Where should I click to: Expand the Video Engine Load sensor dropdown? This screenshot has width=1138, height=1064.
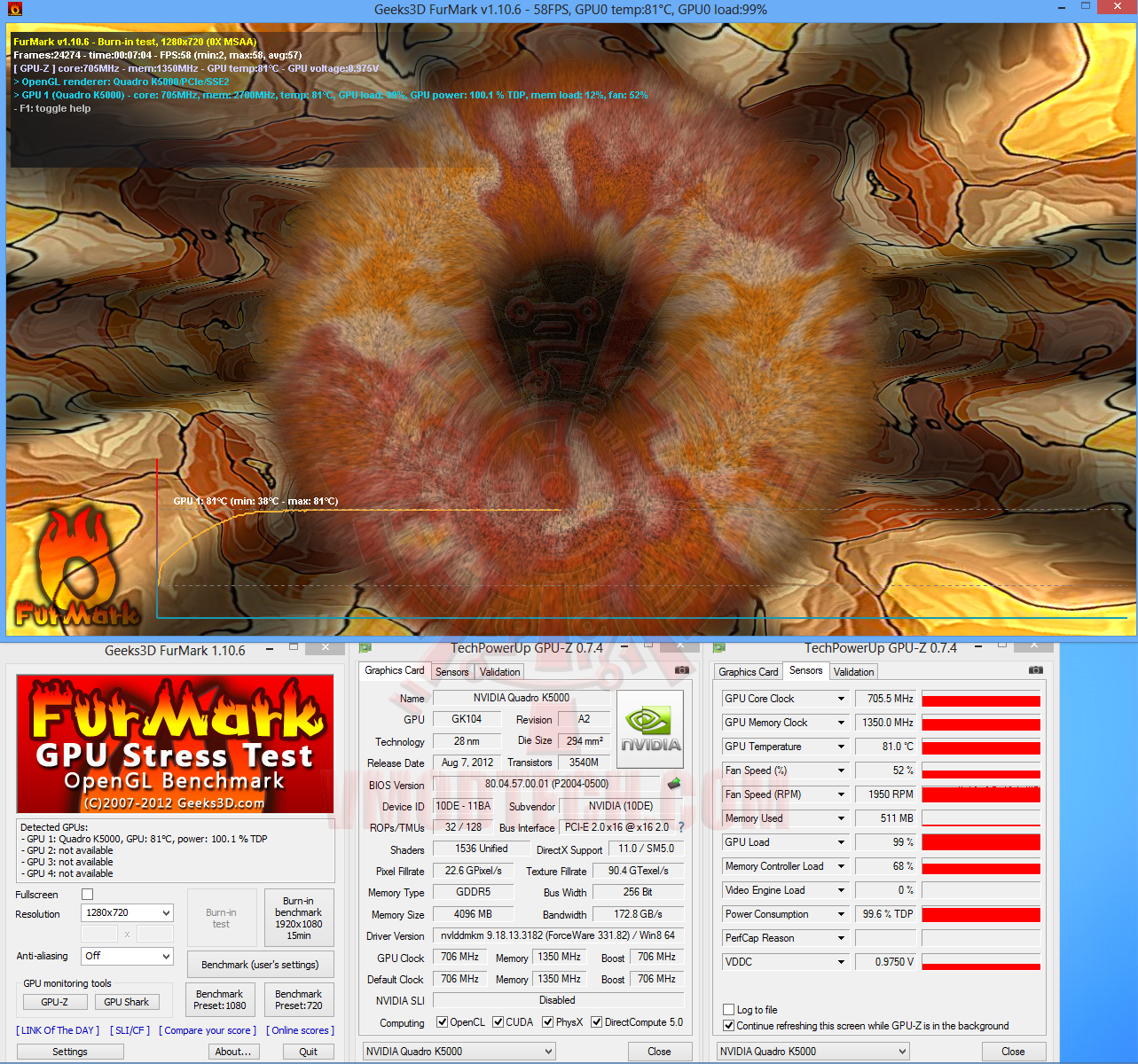coord(841,890)
